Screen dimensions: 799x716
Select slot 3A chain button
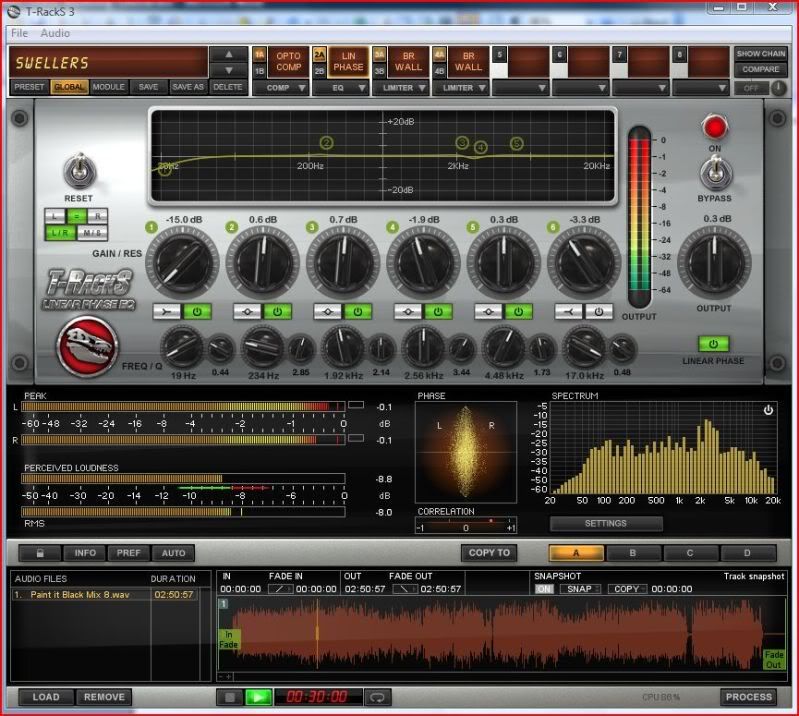tap(379, 55)
